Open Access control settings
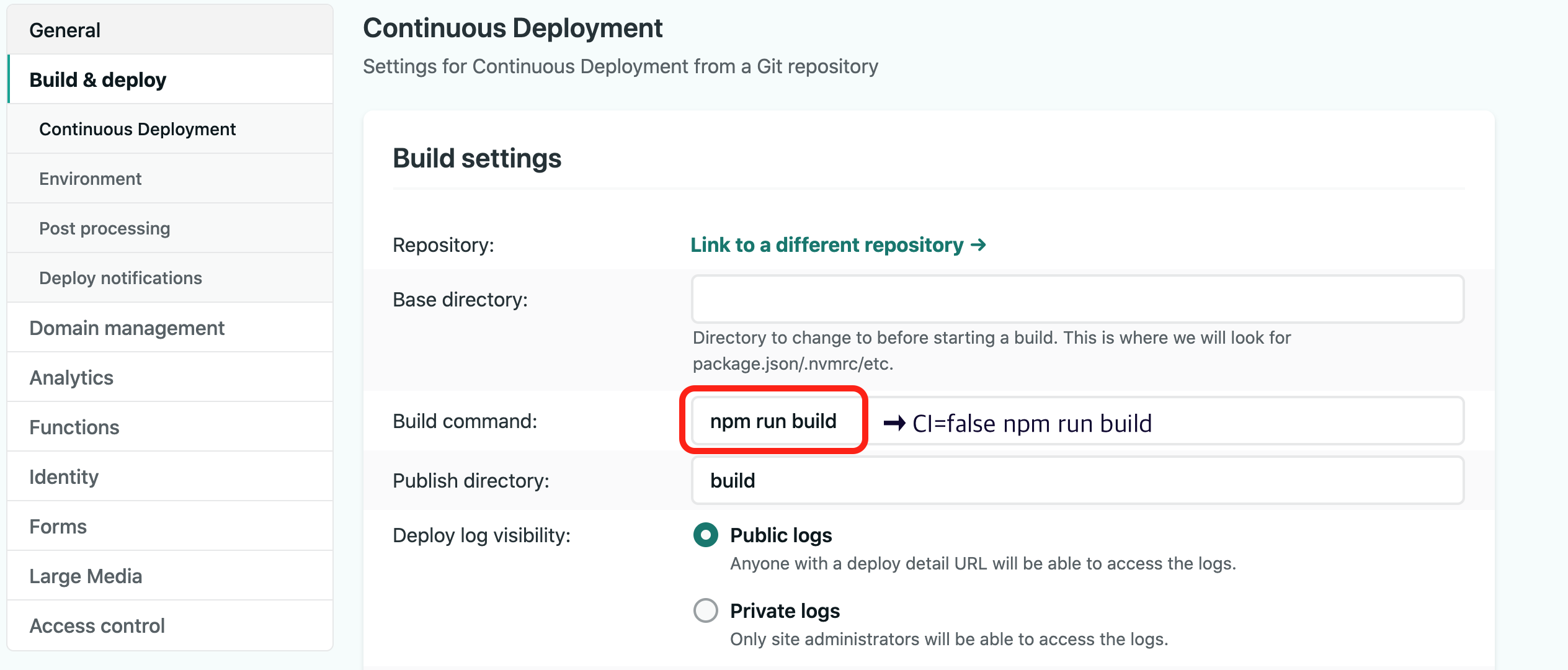 [x=97, y=625]
